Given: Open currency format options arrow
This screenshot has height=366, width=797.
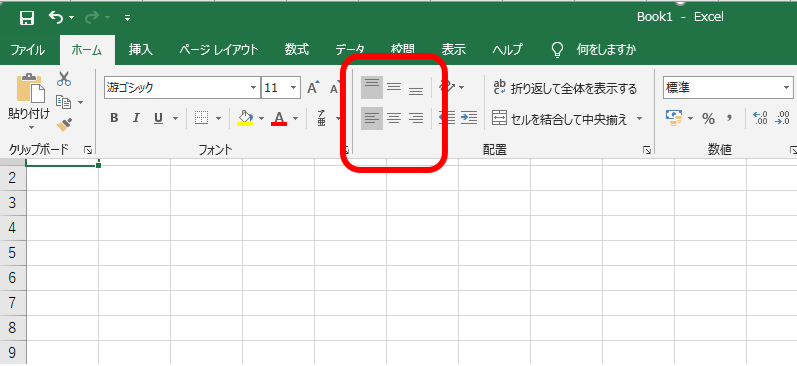Looking at the screenshot, I should click(x=690, y=119).
